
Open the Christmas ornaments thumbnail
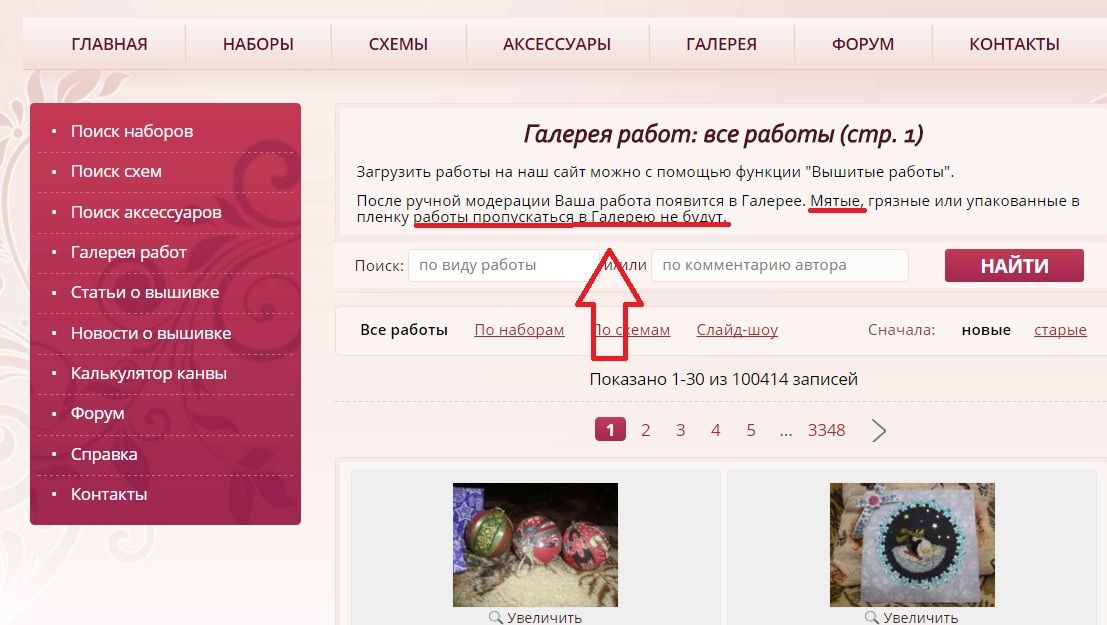tap(535, 544)
